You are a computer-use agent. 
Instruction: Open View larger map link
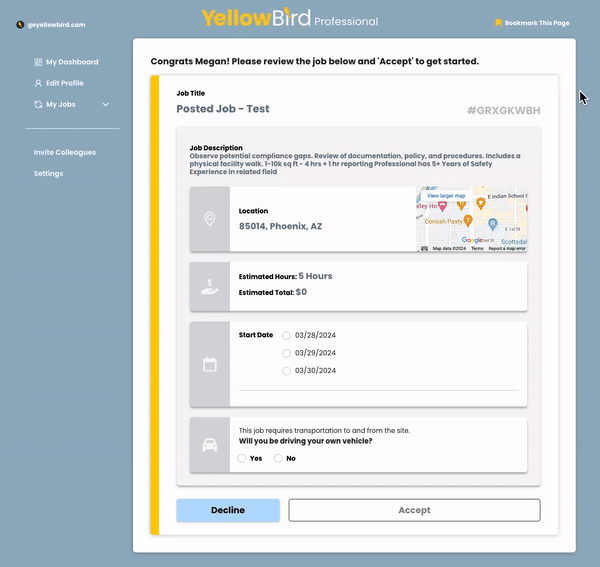pyautogui.click(x=446, y=196)
